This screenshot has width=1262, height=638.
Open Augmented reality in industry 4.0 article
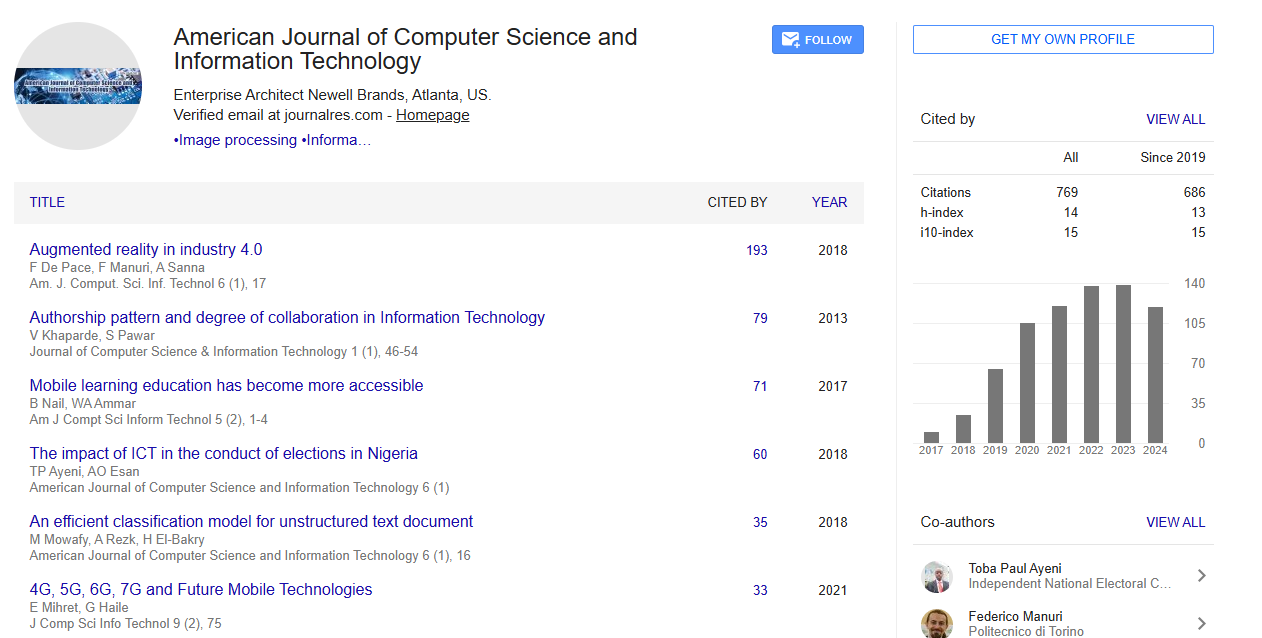click(x=146, y=249)
